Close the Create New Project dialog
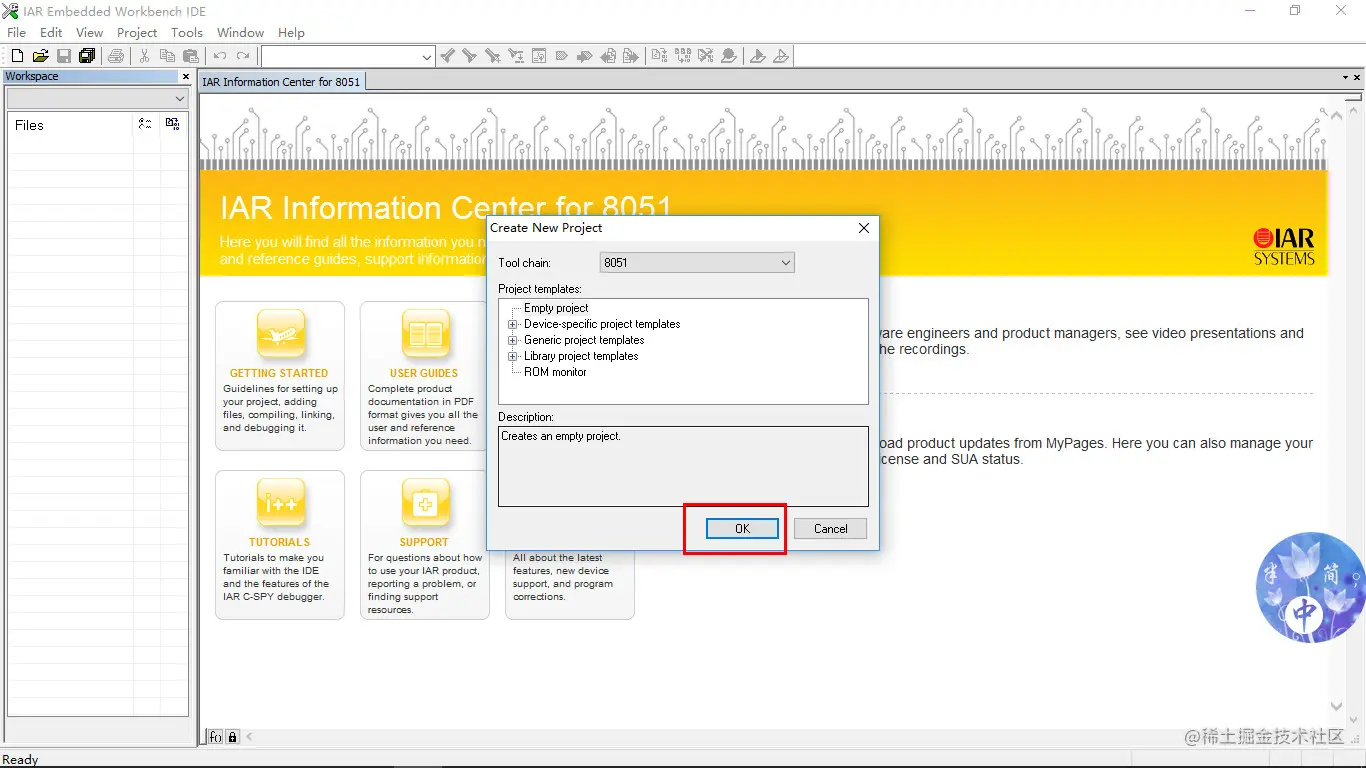The image size is (1366, 768). tap(864, 228)
